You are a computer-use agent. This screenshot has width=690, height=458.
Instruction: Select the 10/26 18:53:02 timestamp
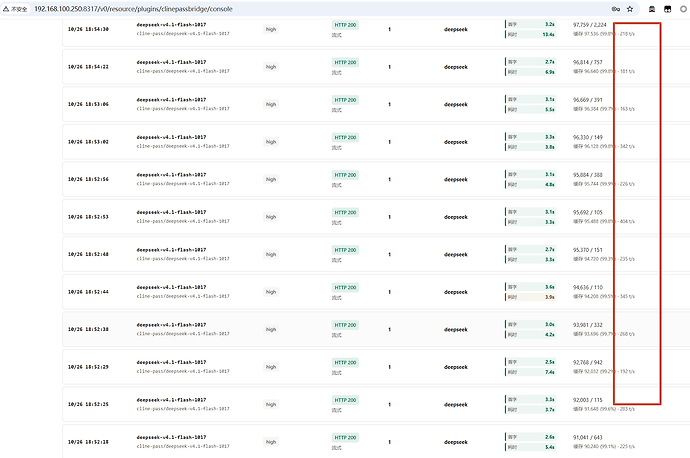pyautogui.click(x=88, y=142)
